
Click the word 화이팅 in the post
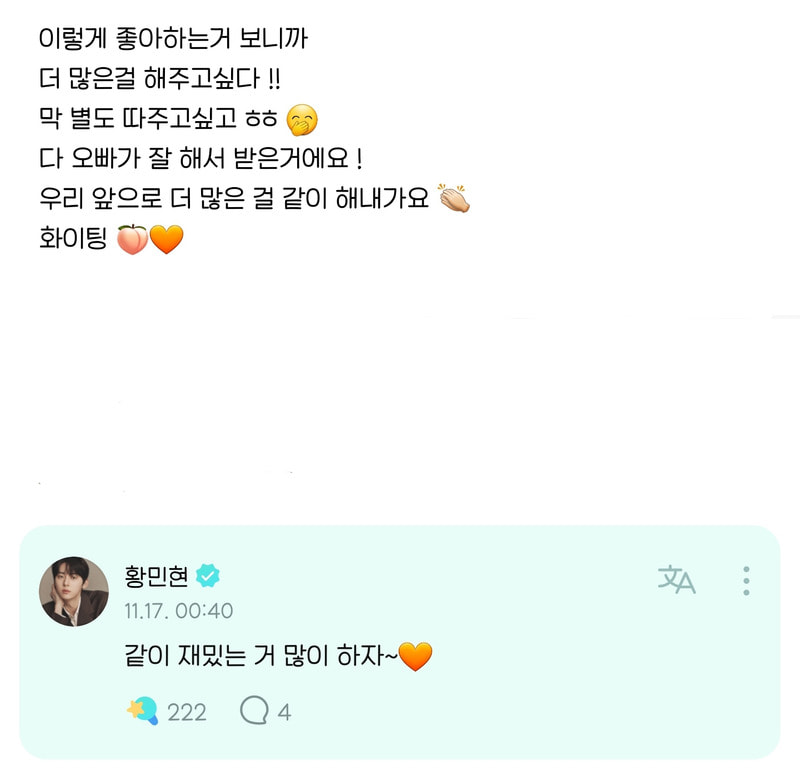click(x=72, y=241)
